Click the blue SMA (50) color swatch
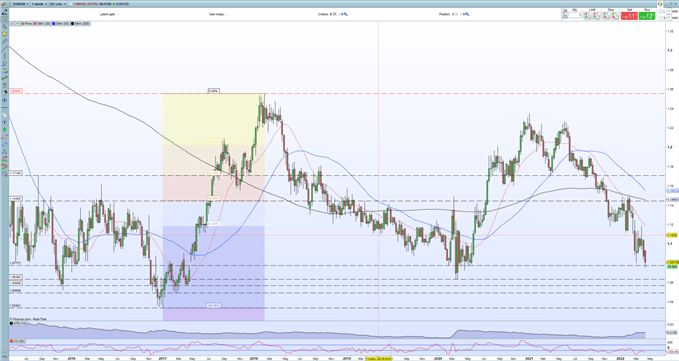This screenshot has width=679, height=361. tap(54, 24)
